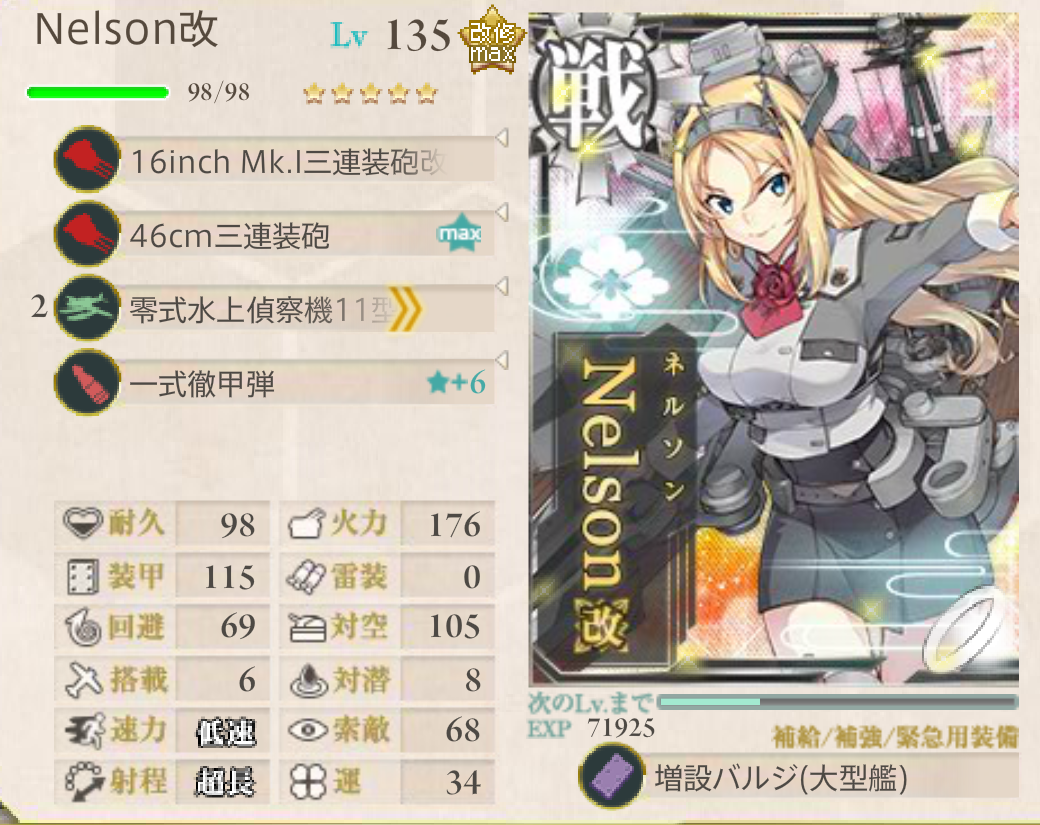Click the red main gun icon for 16inch Mk.I
This screenshot has height=825, width=1040.
[88, 159]
